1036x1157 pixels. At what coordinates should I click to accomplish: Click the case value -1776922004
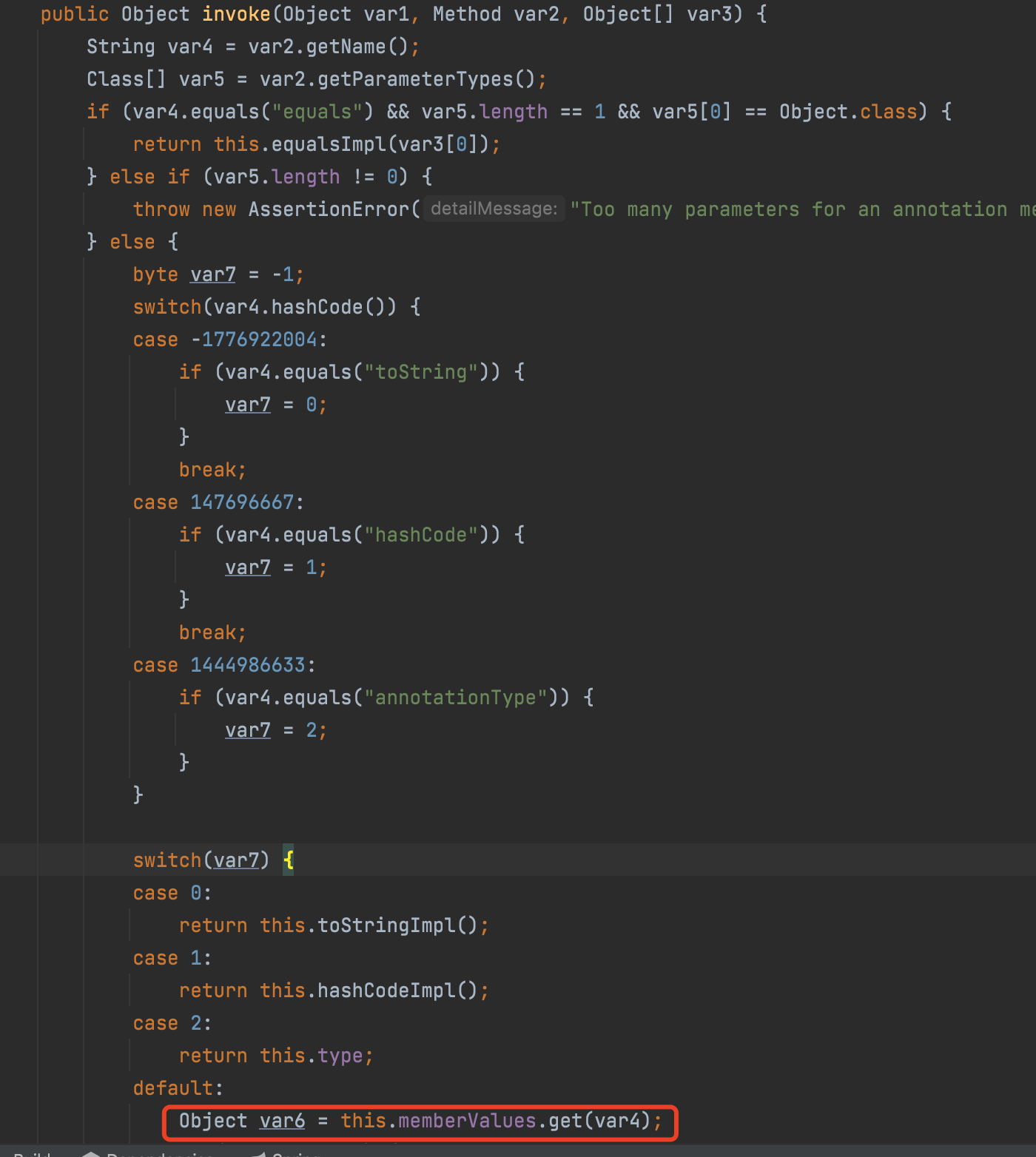pyautogui.click(x=254, y=340)
